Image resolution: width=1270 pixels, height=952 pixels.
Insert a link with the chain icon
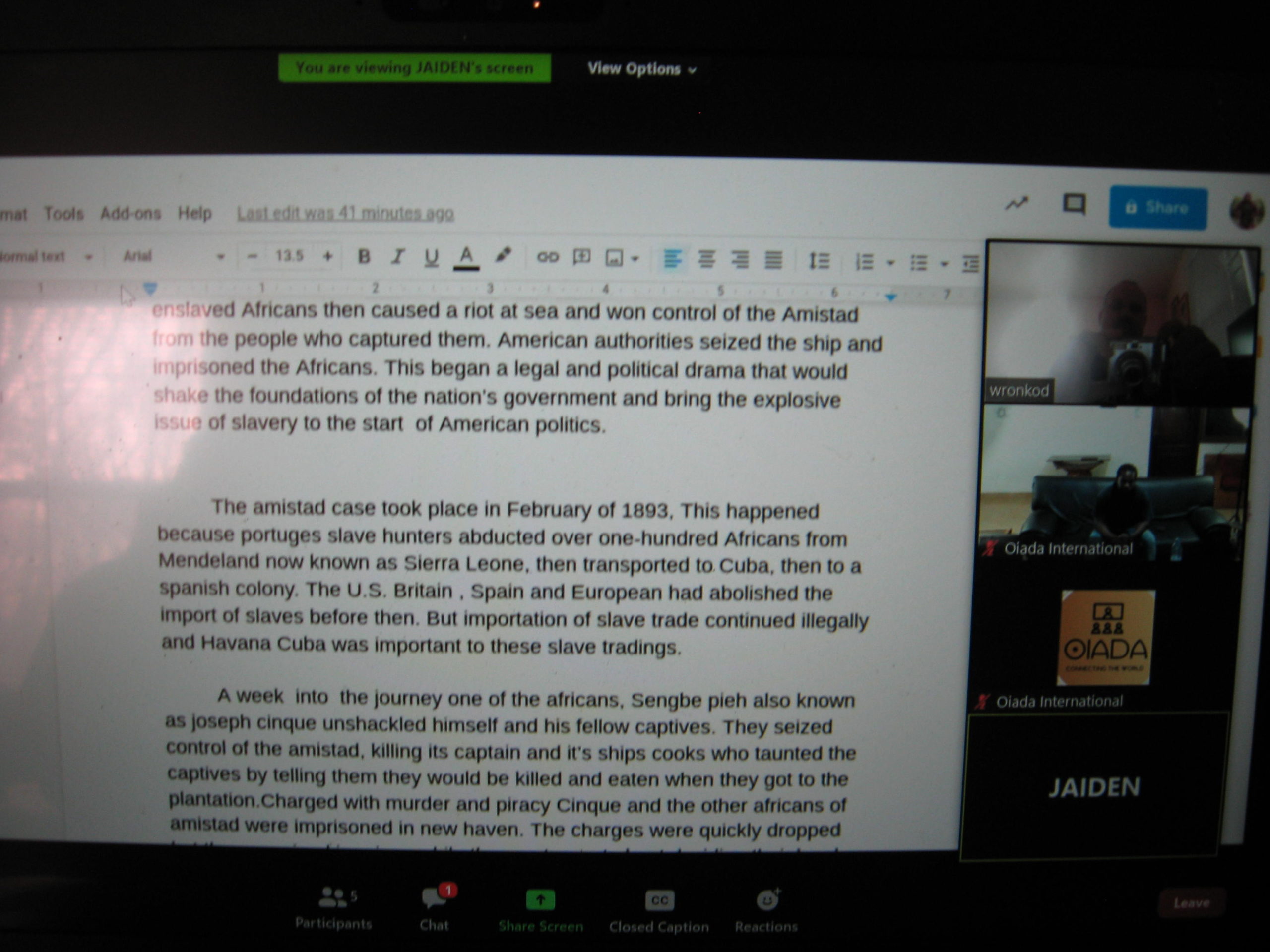tap(547, 257)
